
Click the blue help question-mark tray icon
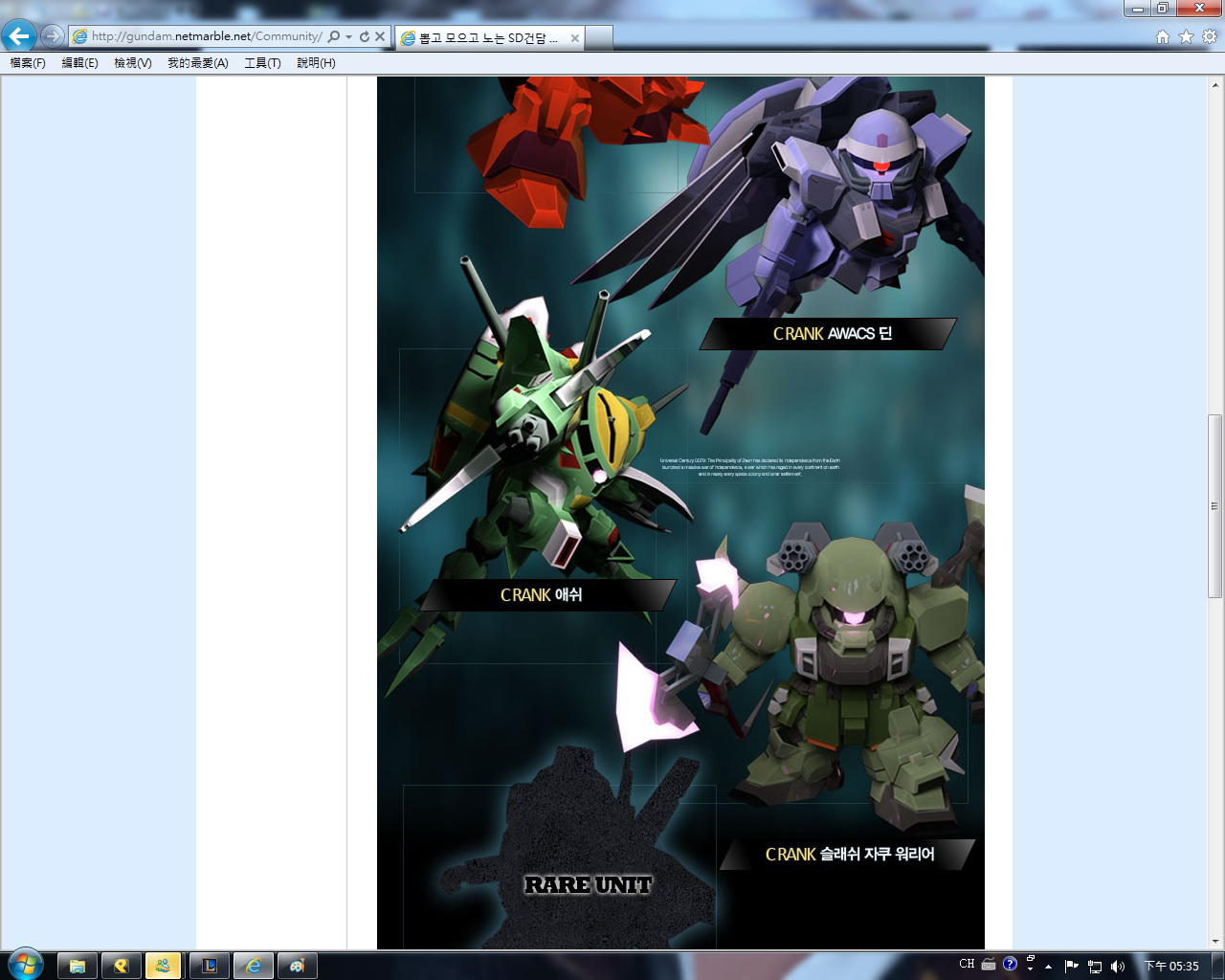[x=1010, y=964]
